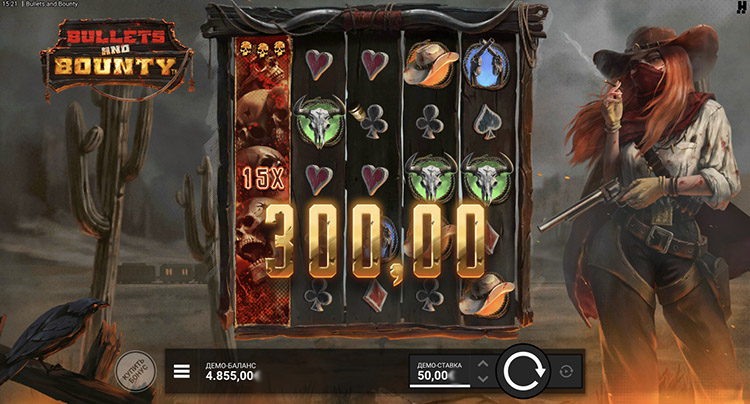Toggle the autoplay icon beside spin

tap(566, 371)
